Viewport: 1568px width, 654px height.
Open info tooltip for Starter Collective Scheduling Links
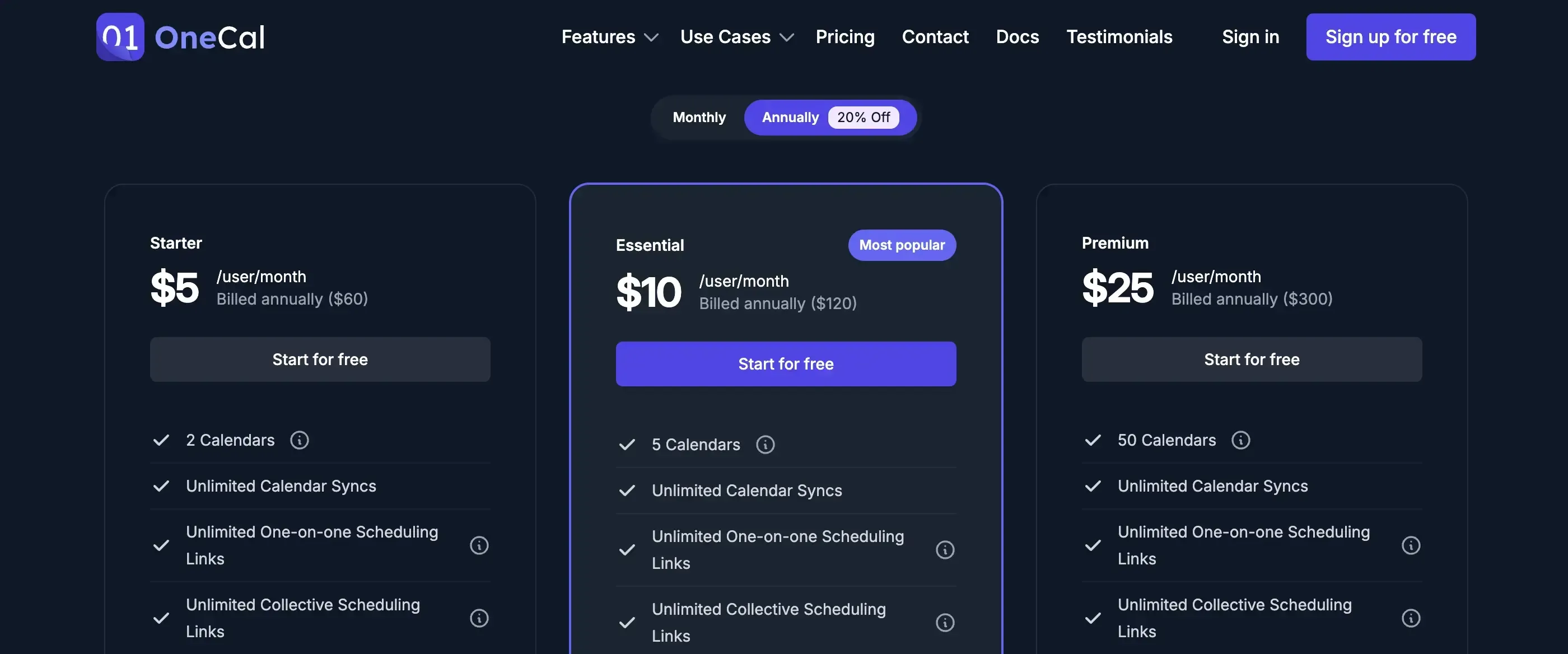479,618
